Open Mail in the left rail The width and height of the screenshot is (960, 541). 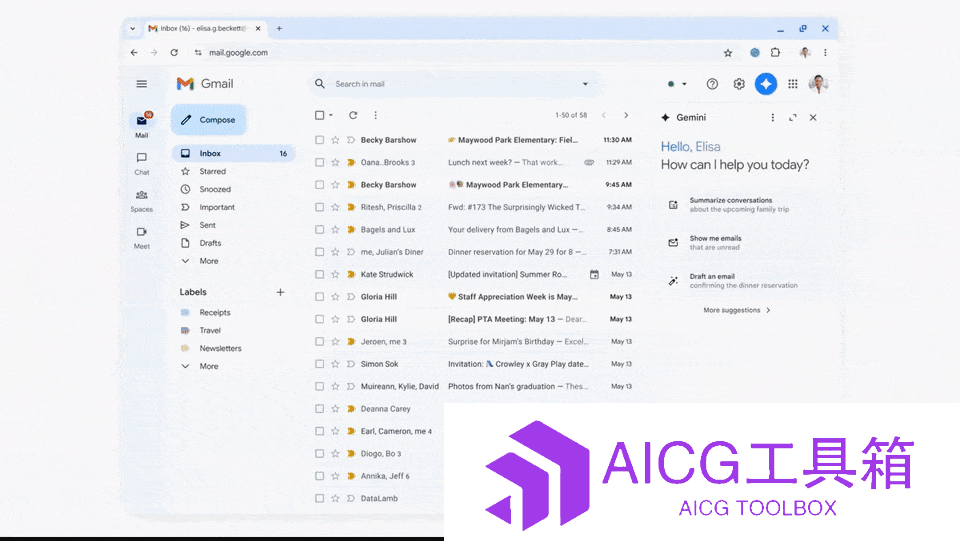coord(141,125)
